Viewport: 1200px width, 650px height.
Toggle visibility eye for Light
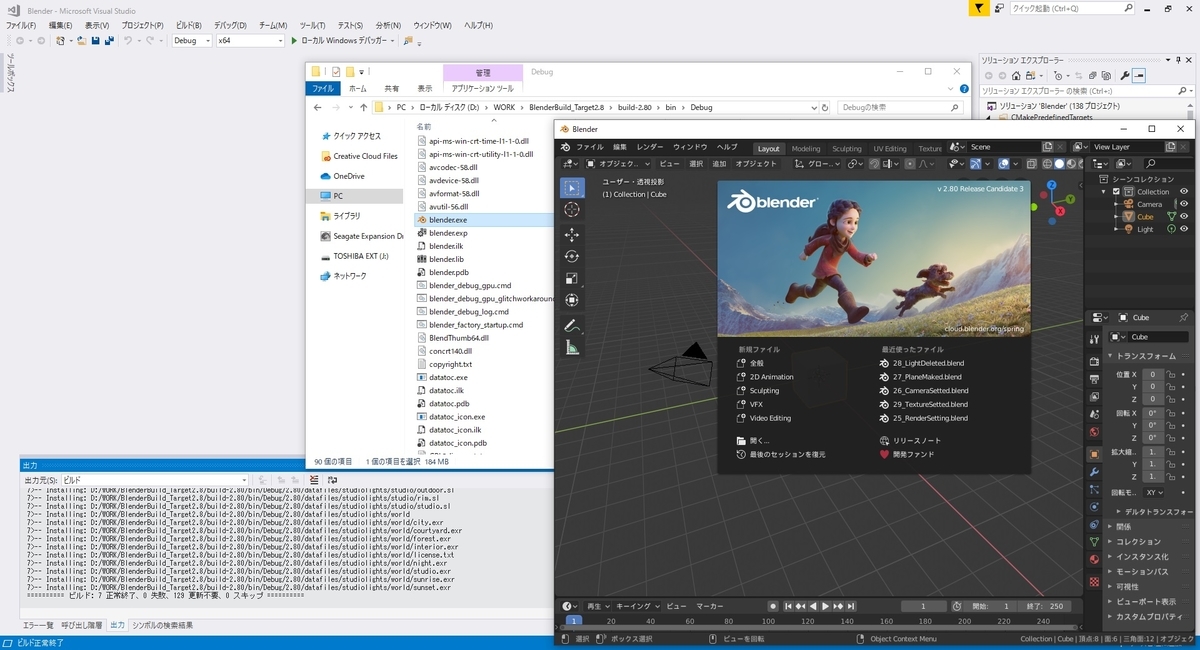point(1184,229)
